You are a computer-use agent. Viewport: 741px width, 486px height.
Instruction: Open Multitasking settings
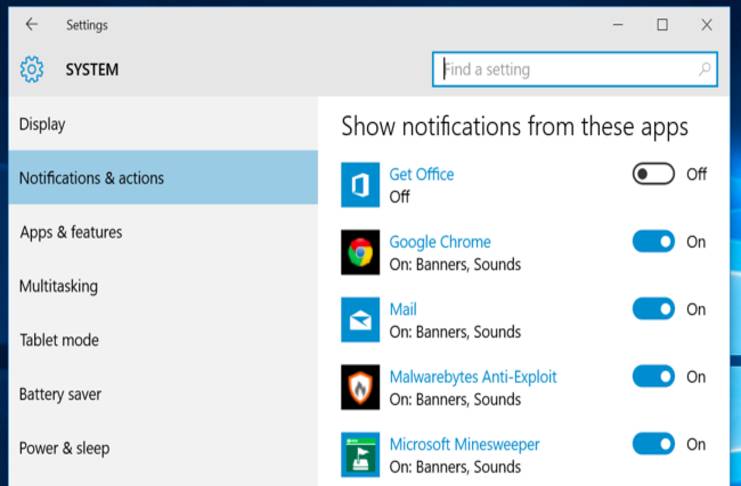(59, 286)
